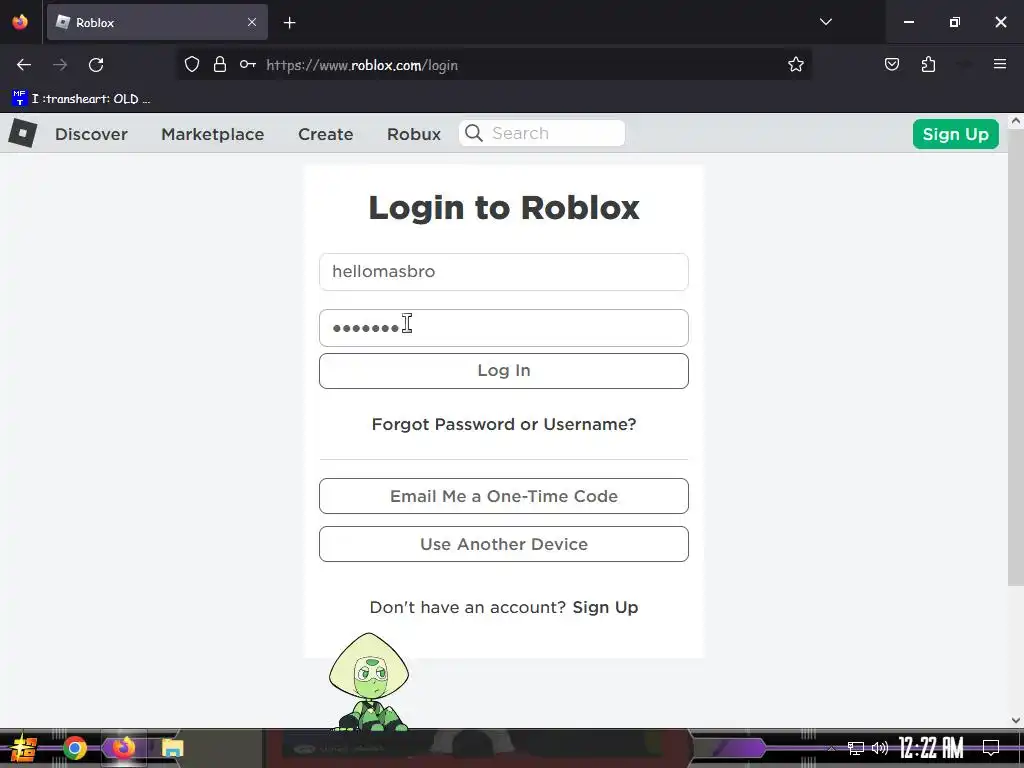Click the Log In button

click(504, 371)
